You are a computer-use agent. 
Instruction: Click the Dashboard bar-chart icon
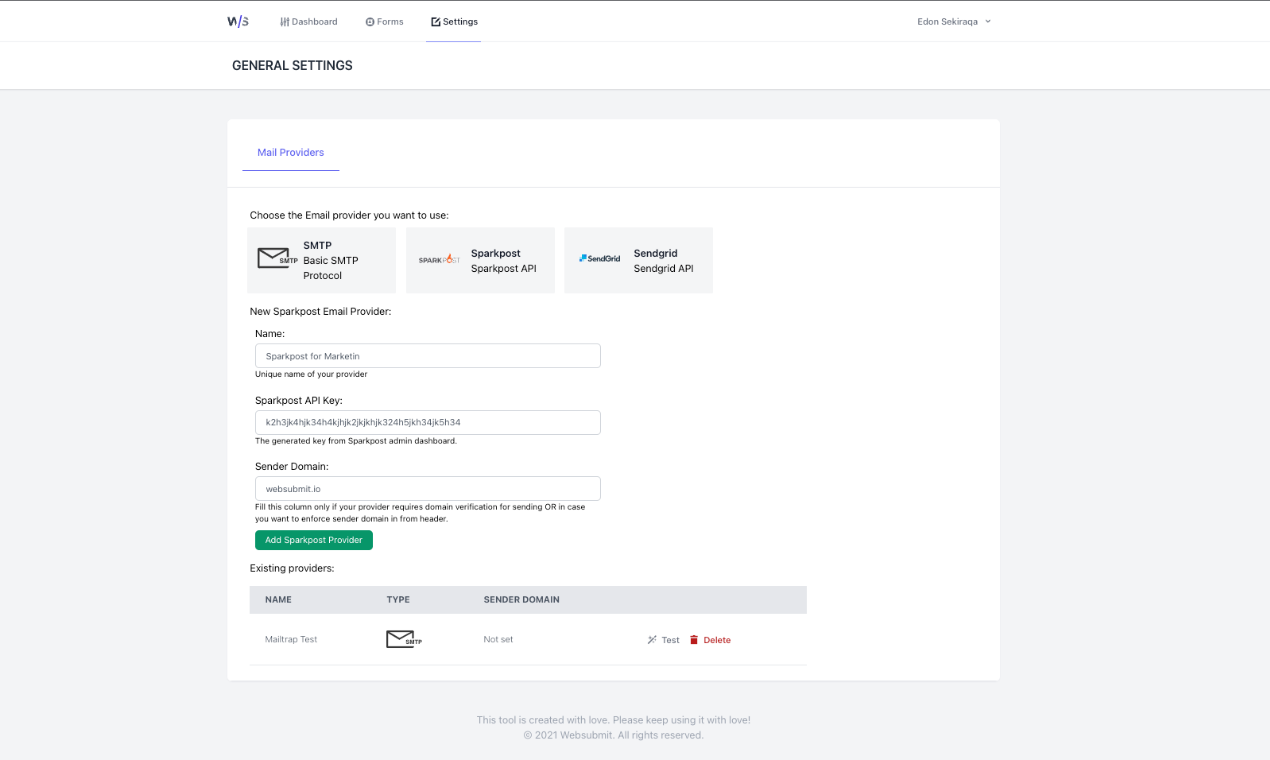click(x=284, y=20)
